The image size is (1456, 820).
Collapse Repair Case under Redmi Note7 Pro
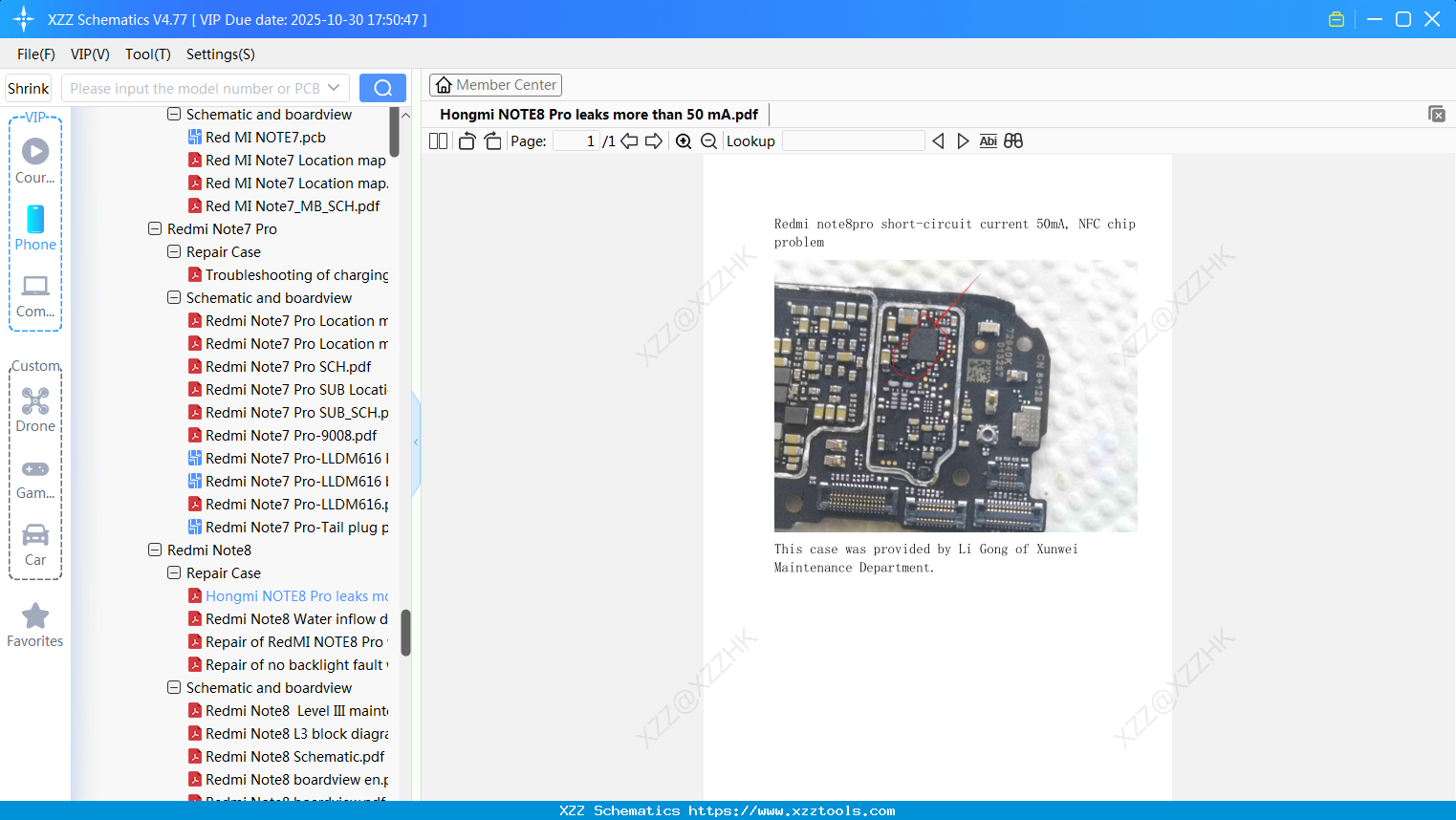[x=174, y=252]
